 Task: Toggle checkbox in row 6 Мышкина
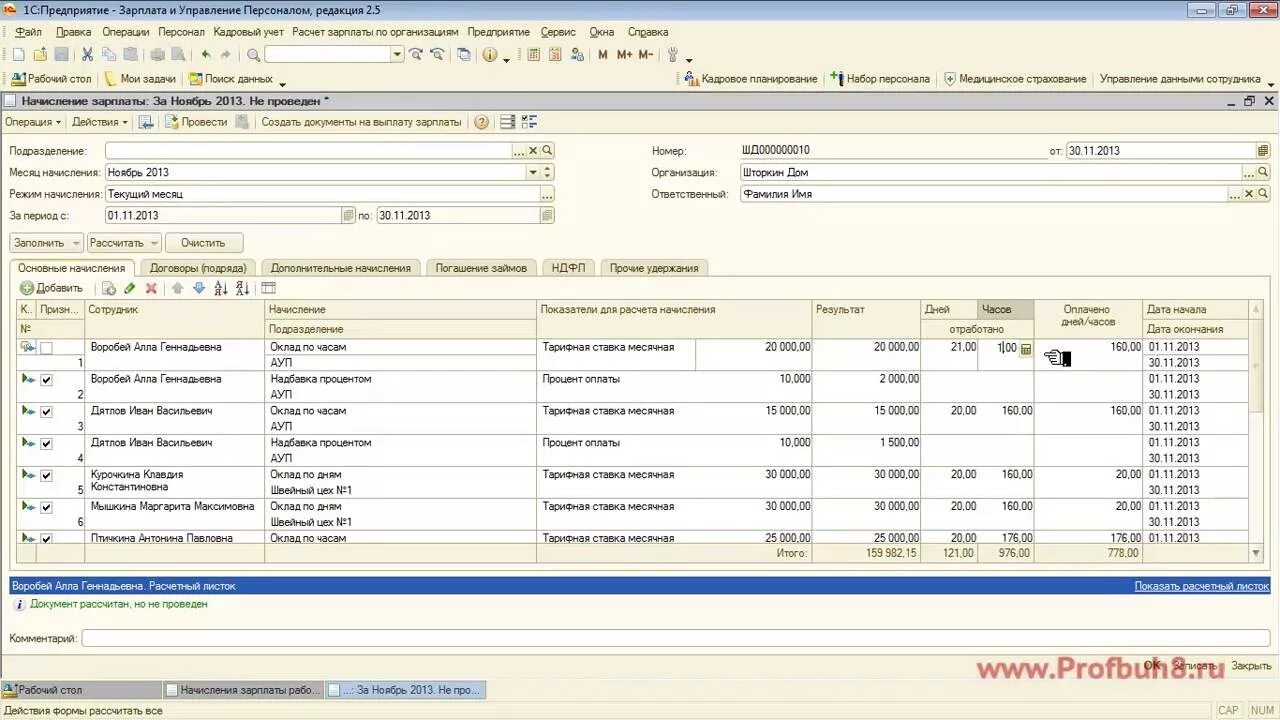(x=46, y=508)
